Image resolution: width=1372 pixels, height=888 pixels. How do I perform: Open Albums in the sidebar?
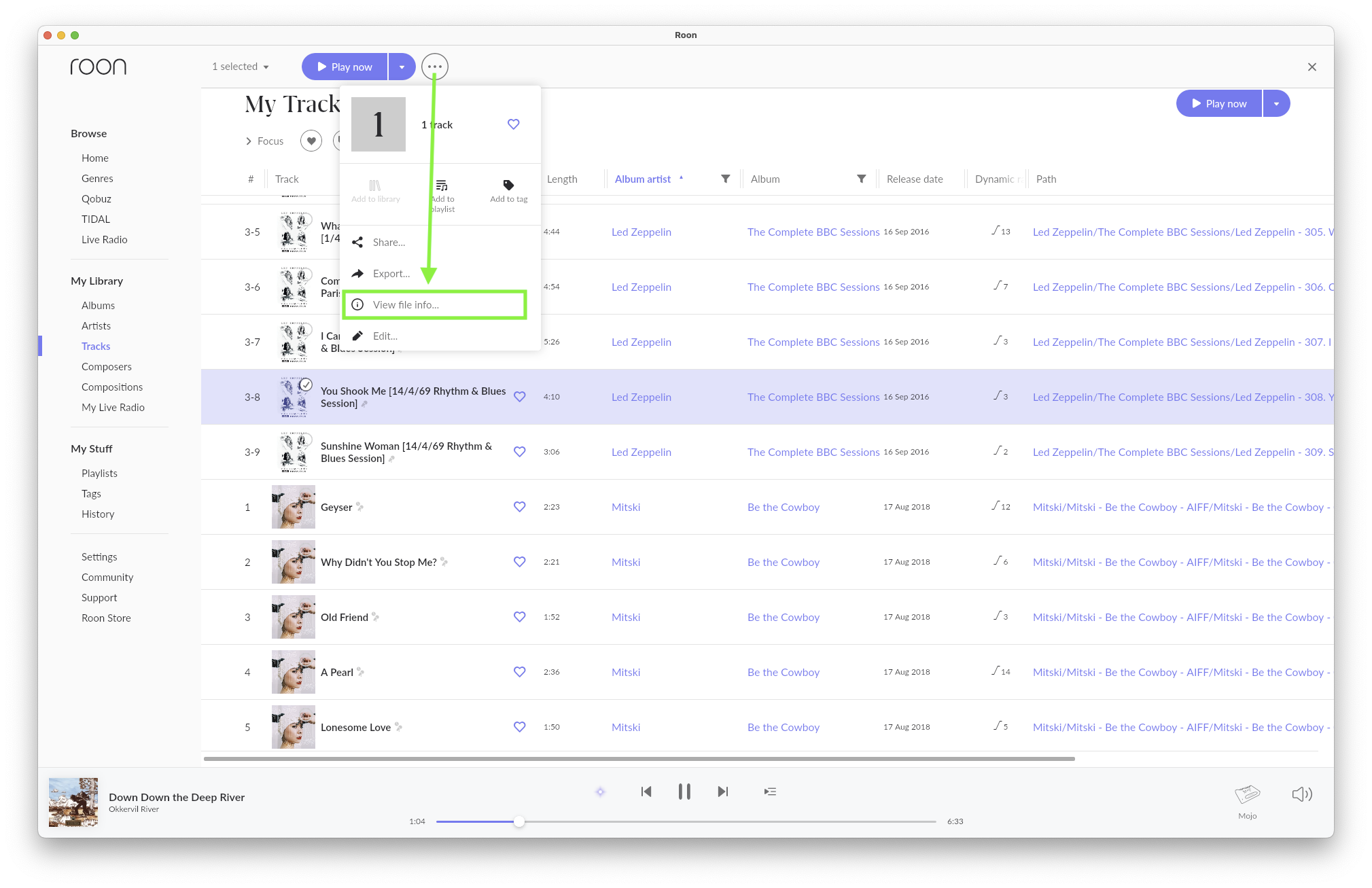98,306
